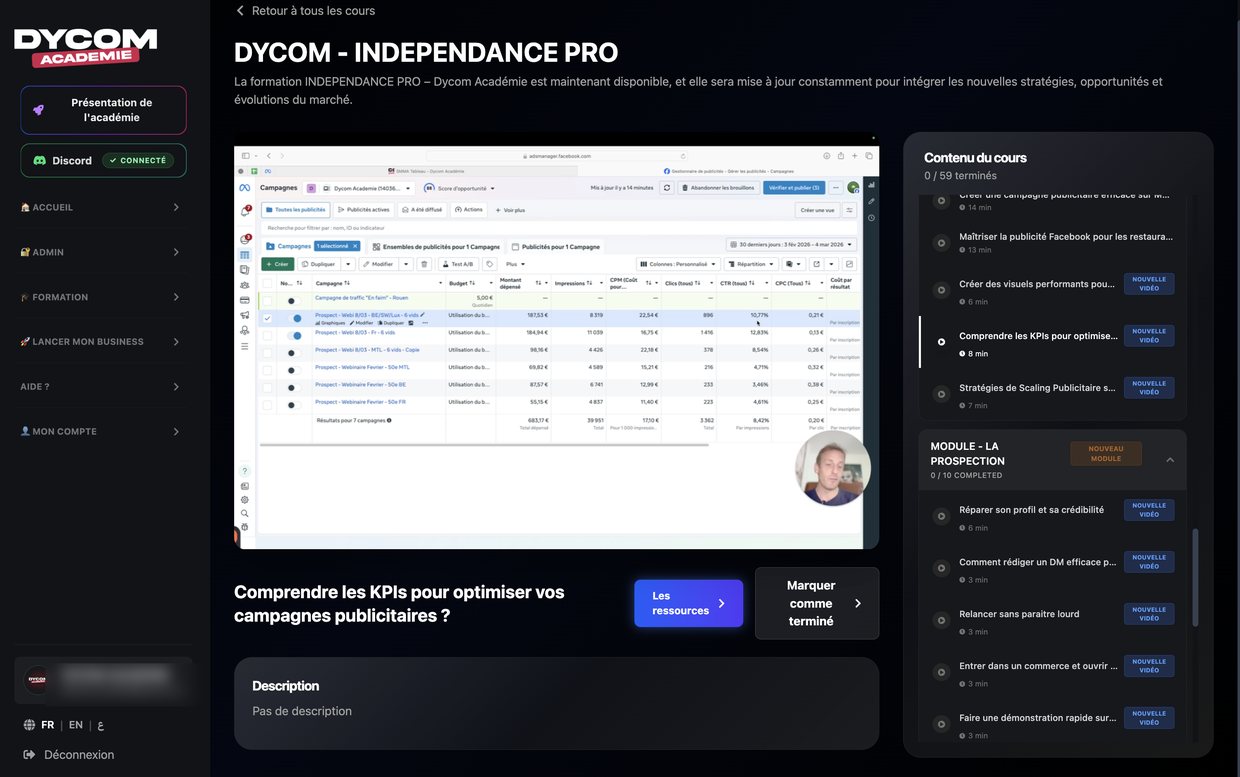Click the arrow icon inside Les ressources button
Viewport: 1240px width, 777px height.
(722, 603)
